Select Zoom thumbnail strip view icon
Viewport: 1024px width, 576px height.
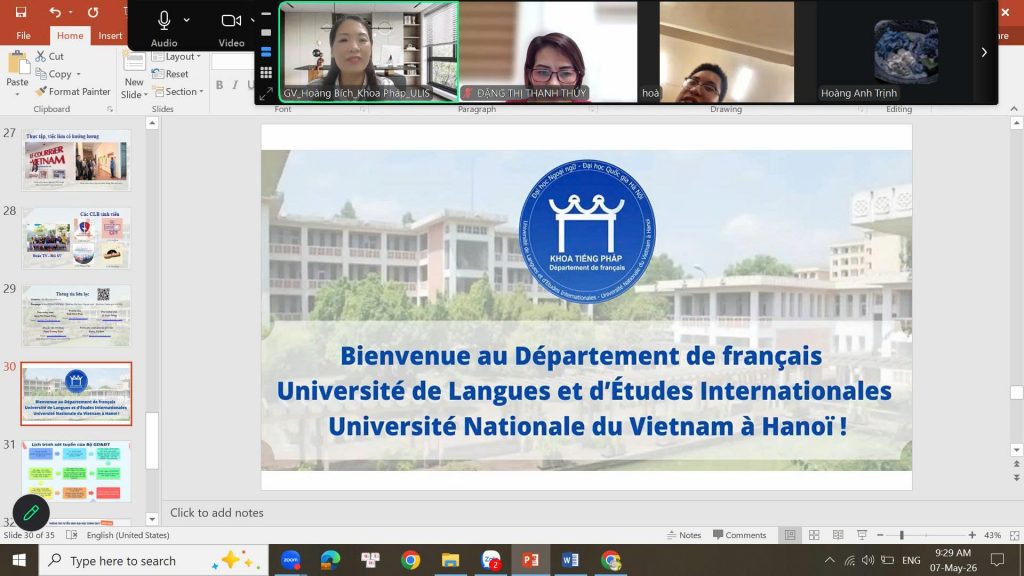tap(266, 52)
